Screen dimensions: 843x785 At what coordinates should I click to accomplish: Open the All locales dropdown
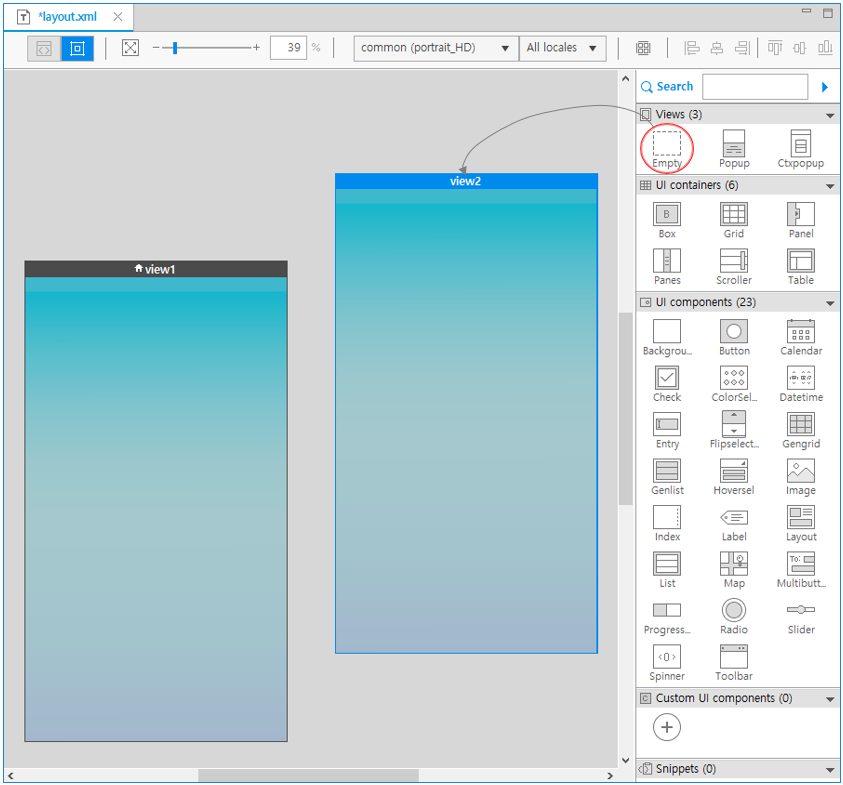(x=563, y=48)
